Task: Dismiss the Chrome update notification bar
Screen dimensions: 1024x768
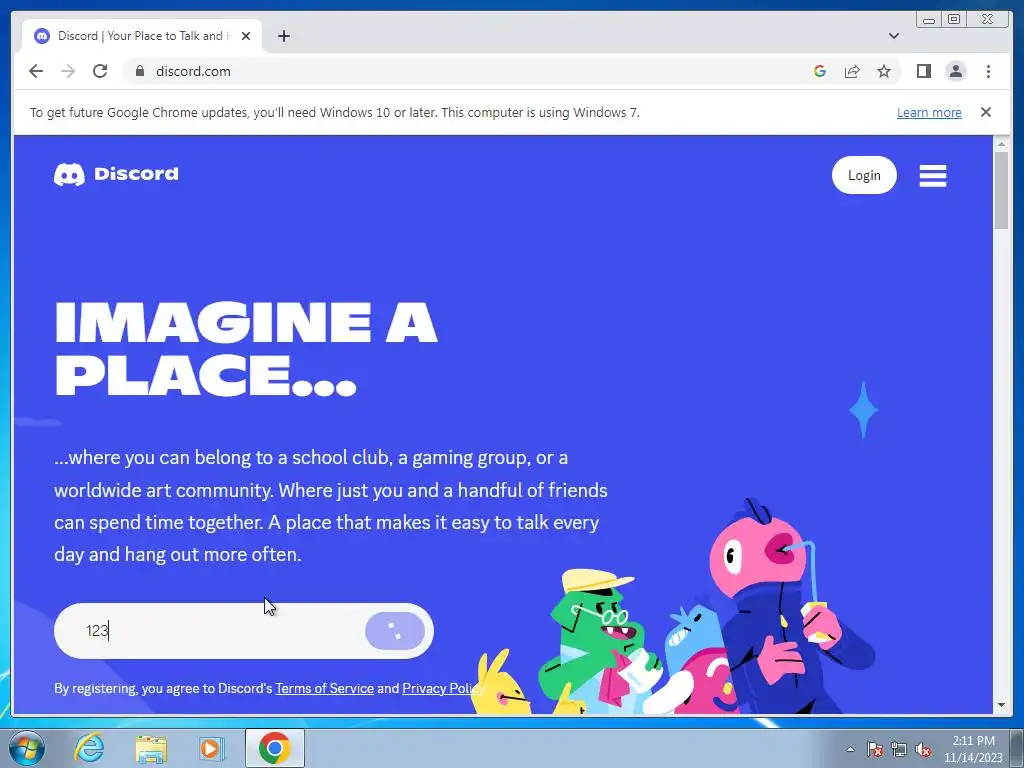Action: 986,112
